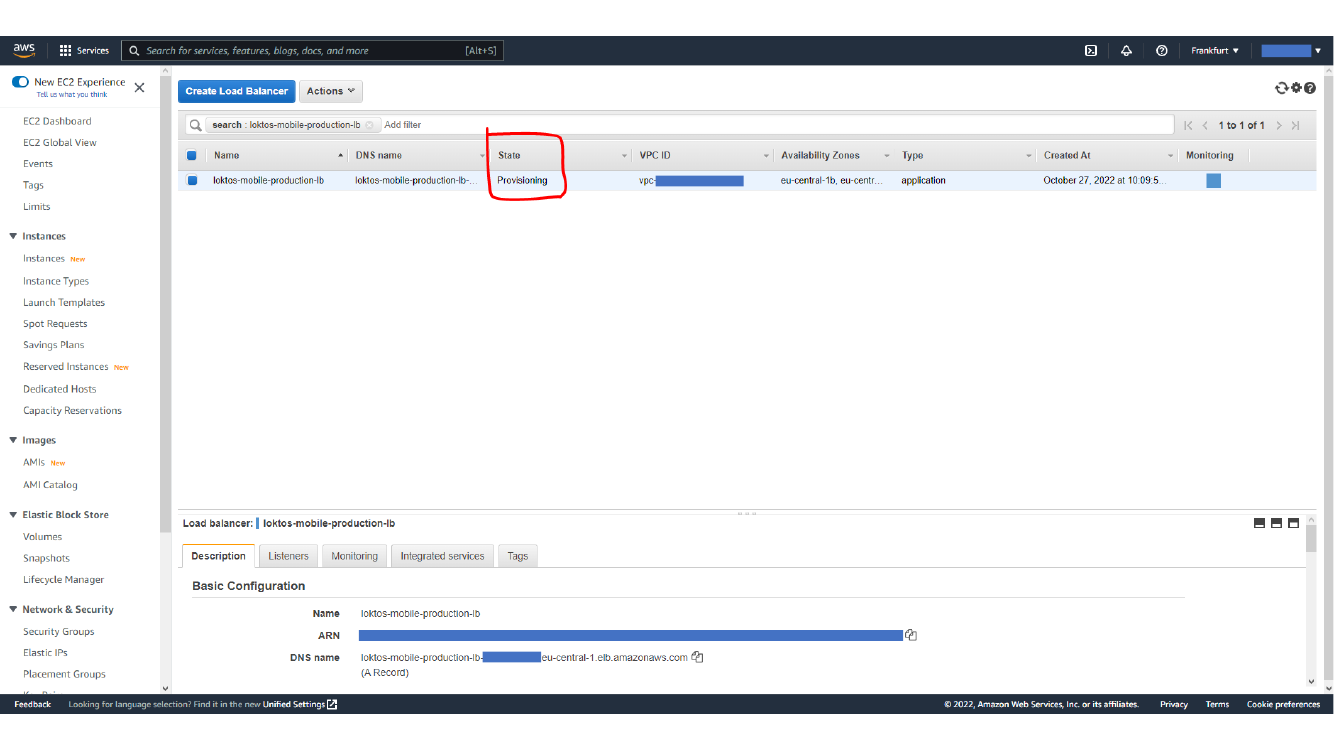Refresh the load balancer list
Image resolution: width=1334 pixels, height=750 pixels.
pyautogui.click(x=1281, y=88)
